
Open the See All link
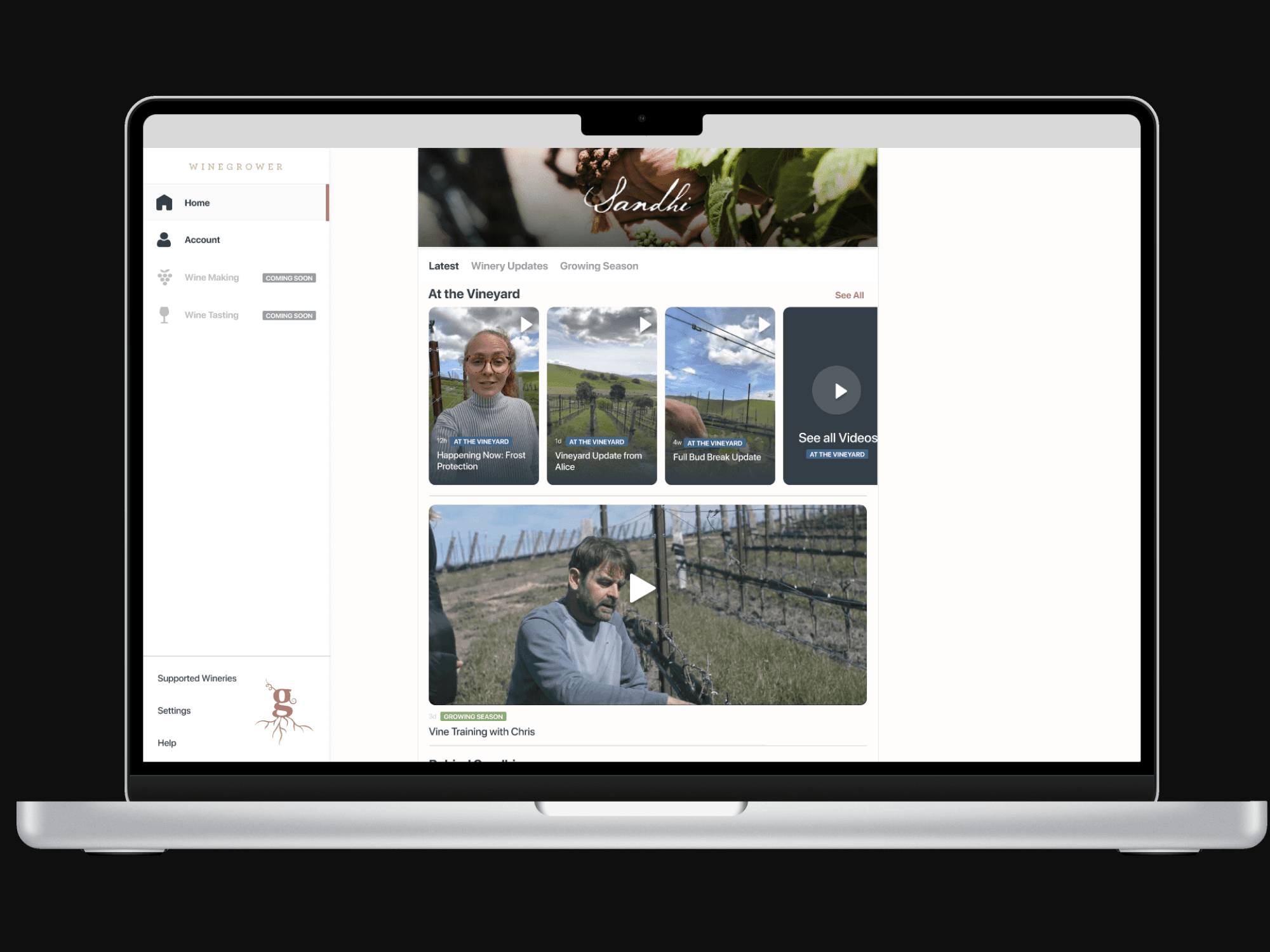coord(849,295)
